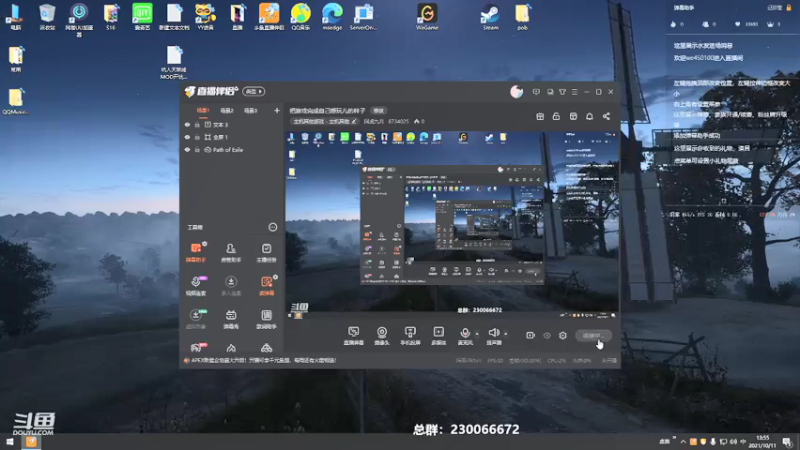Open the pob folder on desktop

click(522, 17)
